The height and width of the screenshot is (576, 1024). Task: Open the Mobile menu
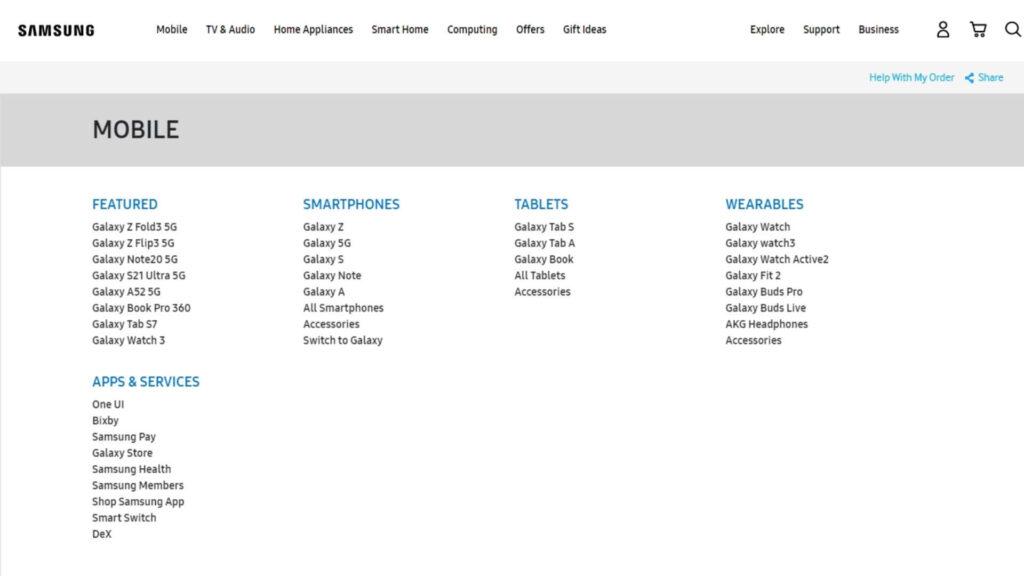click(x=172, y=29)
